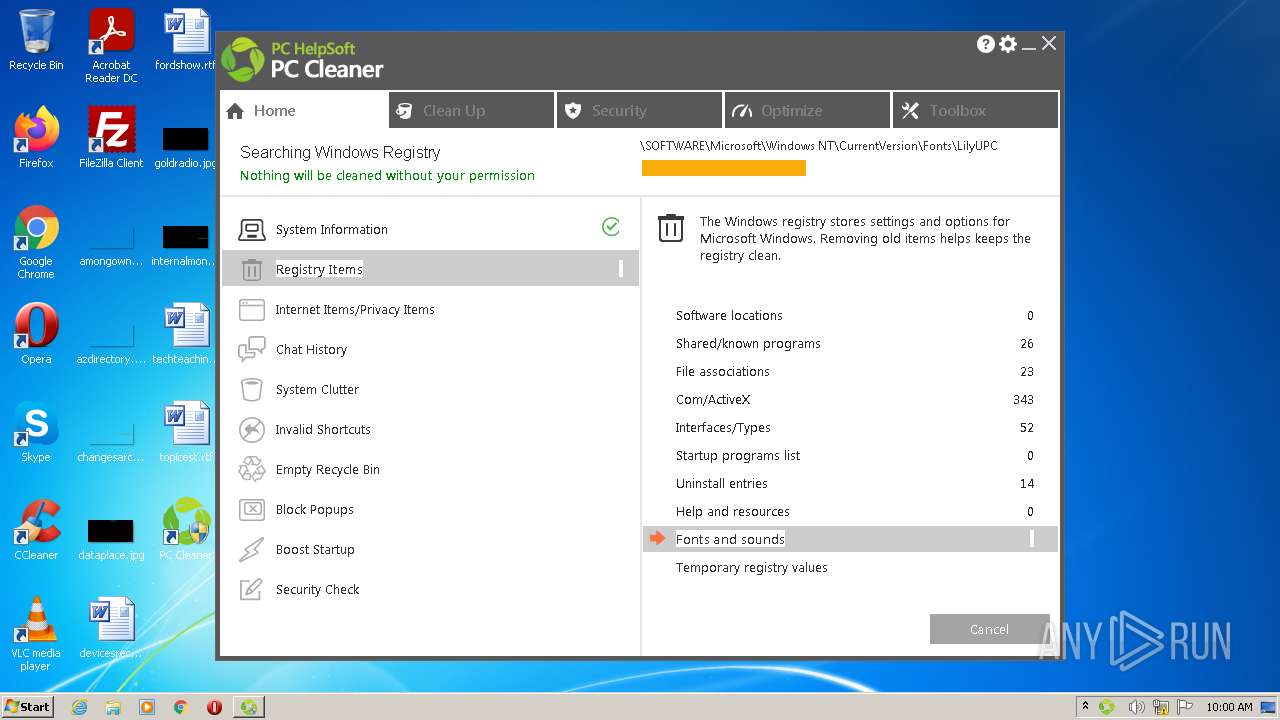Open Windows Explorer from the taskbar
Screen dimensions: 1280x720
(113, 707)
